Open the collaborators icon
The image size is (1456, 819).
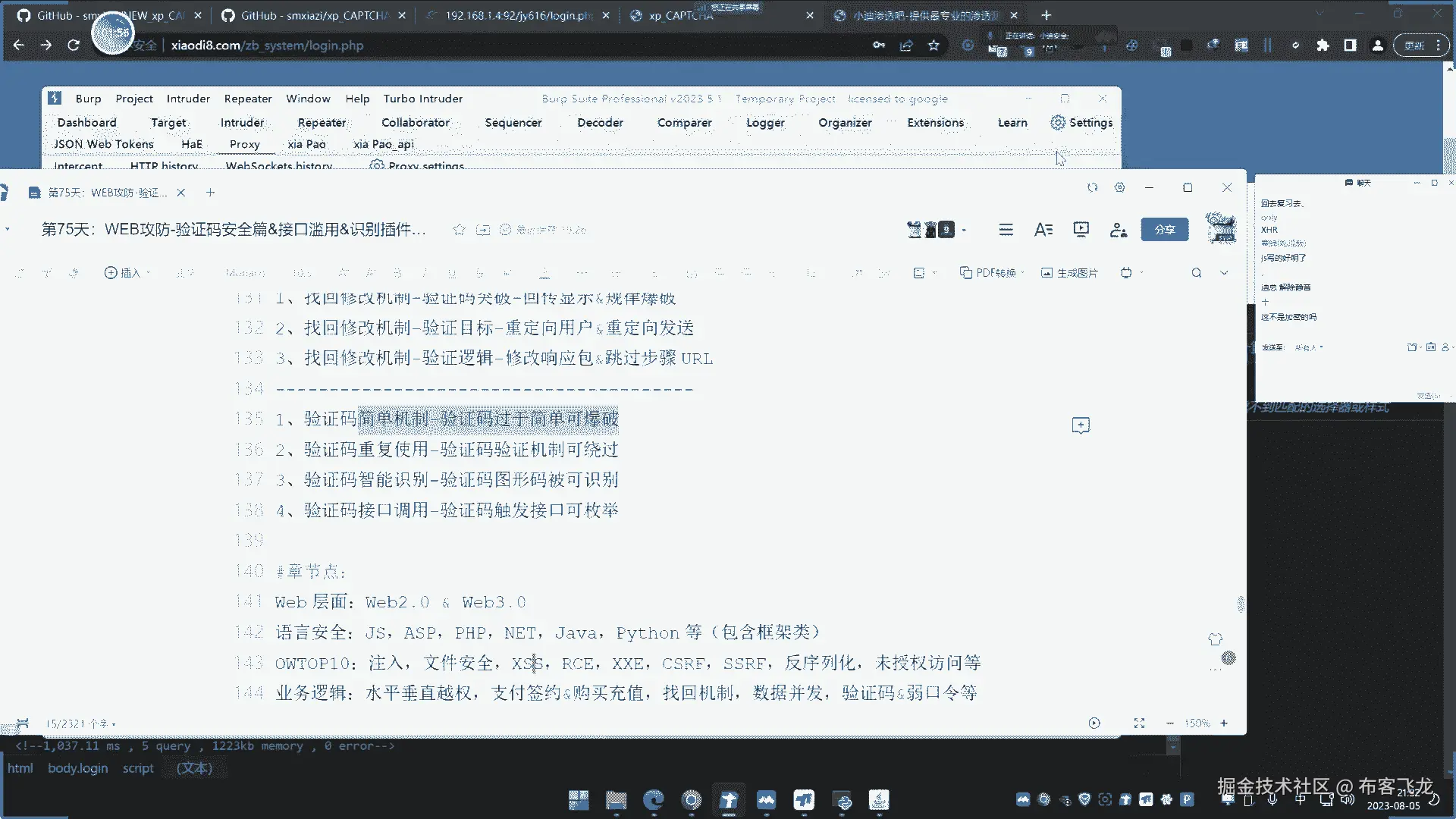[1118, 230]
